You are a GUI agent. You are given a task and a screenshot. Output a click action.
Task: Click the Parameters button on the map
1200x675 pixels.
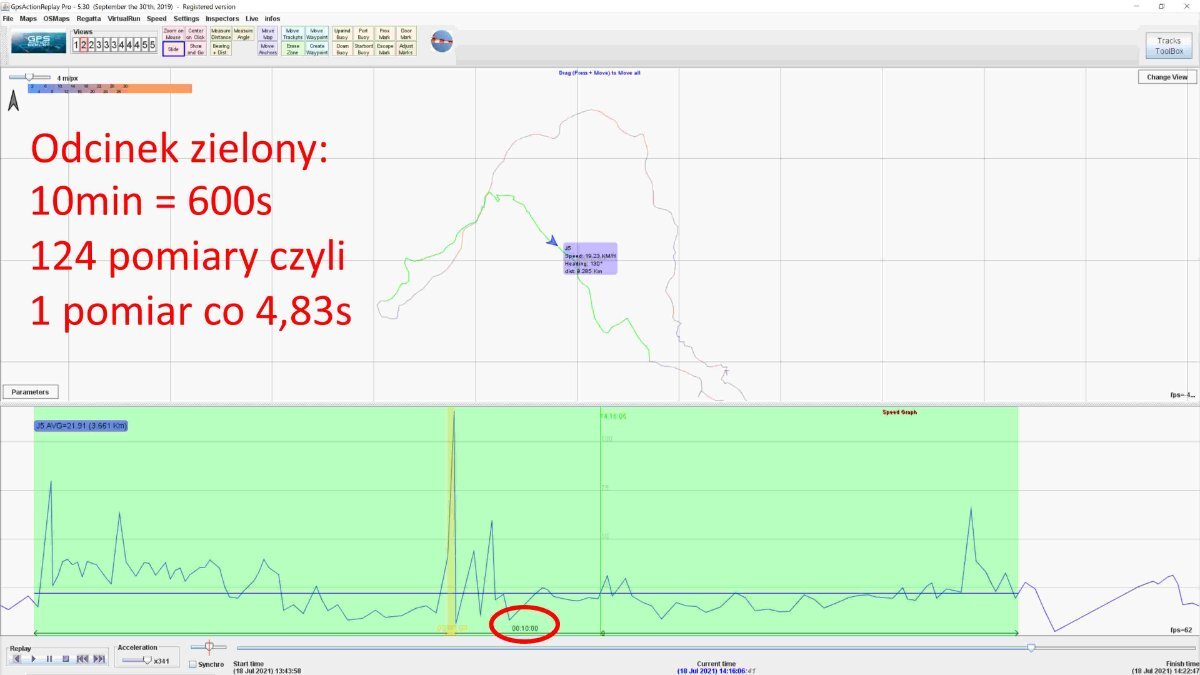click(30, 392)
